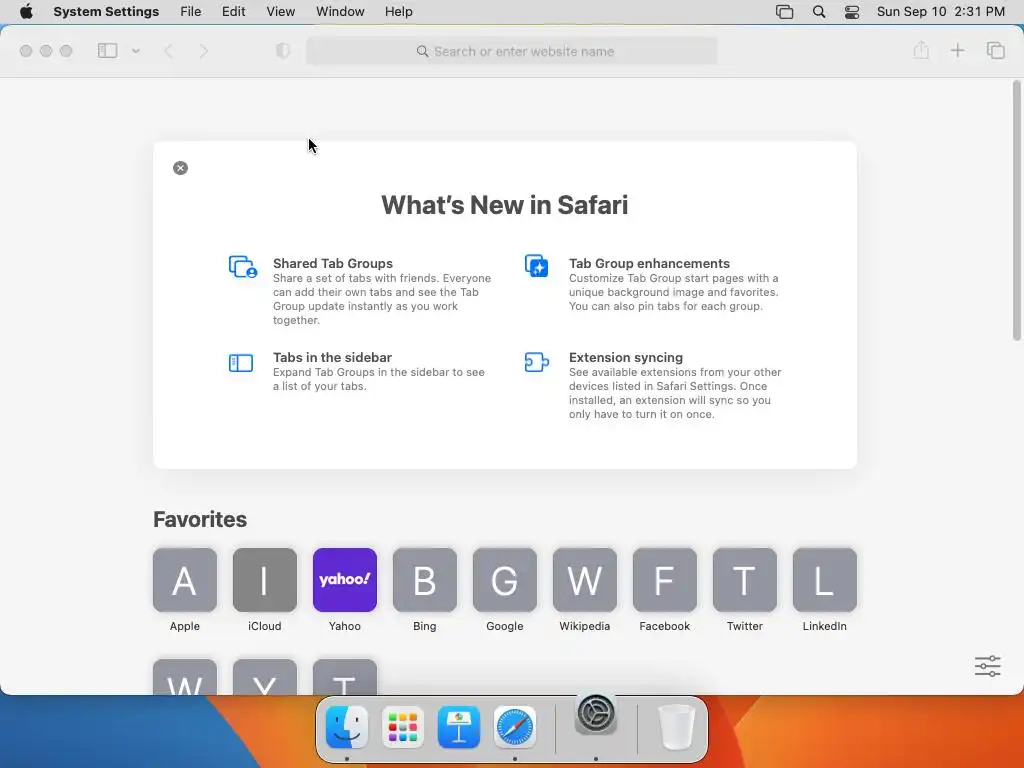Open the Apple menu

[x=26, y=12]
